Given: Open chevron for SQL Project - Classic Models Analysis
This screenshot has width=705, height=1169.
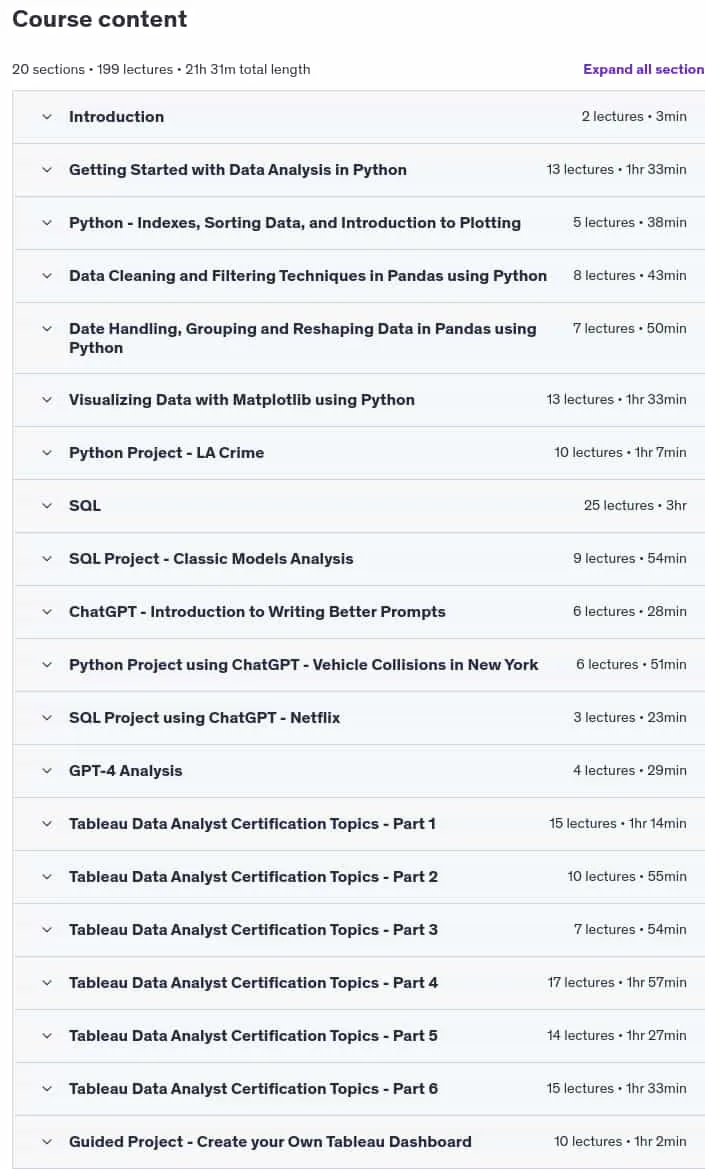Looking at the screenshot, I should pos(47,558).
